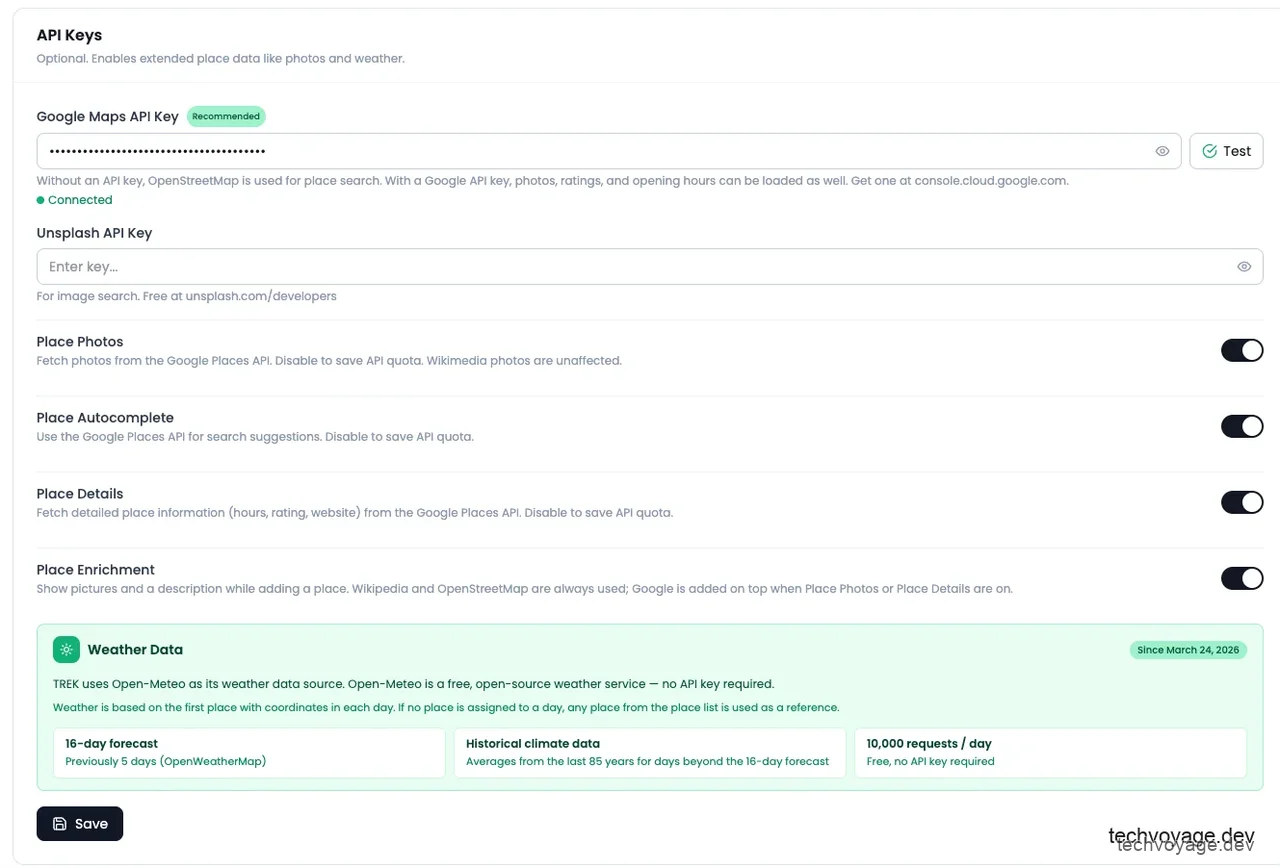The height and width of the screenshot is (868, 1280).
Task: Click the green Connected status dot
Action: pos(41,200)
